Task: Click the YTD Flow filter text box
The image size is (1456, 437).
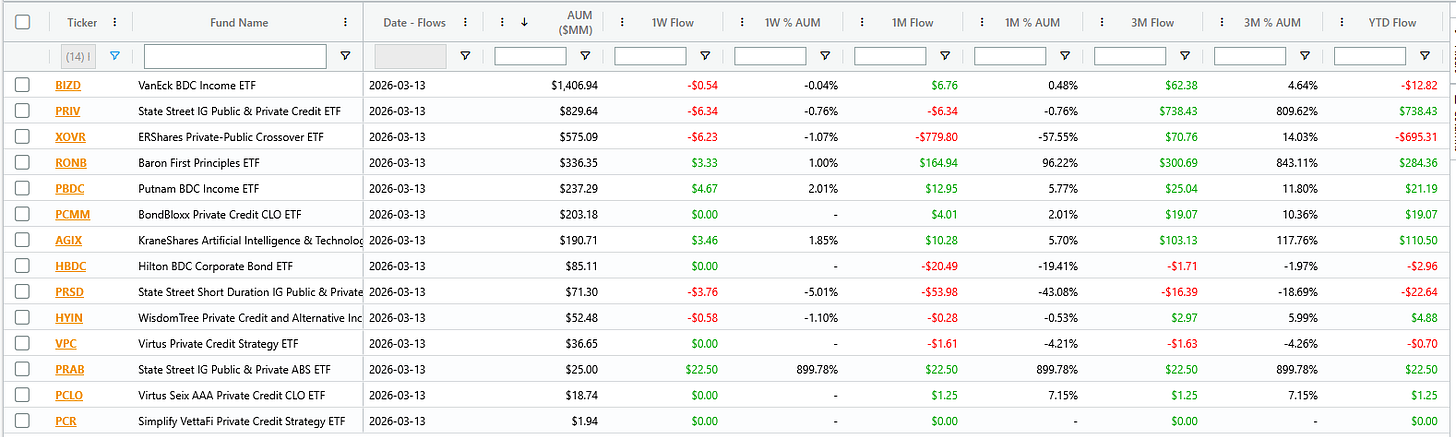Action: tap(1370, 56)
